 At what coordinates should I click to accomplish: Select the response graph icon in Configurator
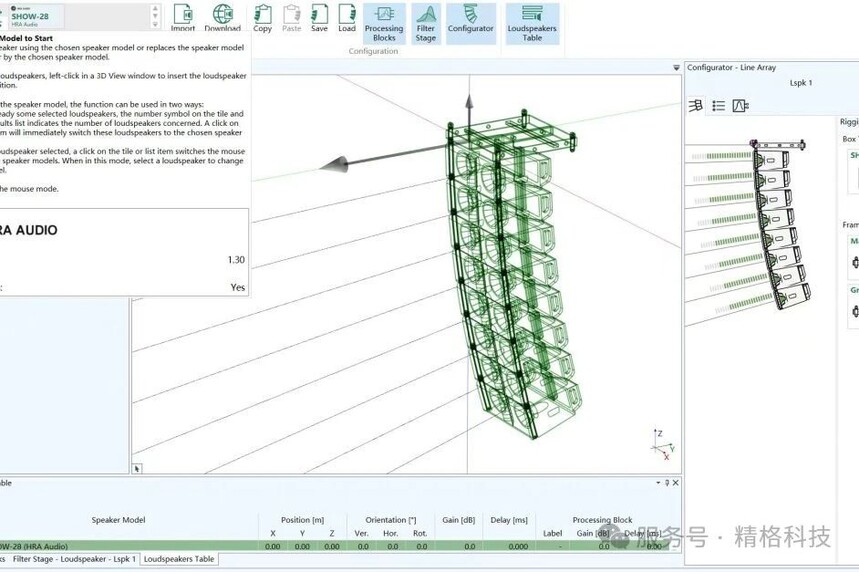[741, 106]
